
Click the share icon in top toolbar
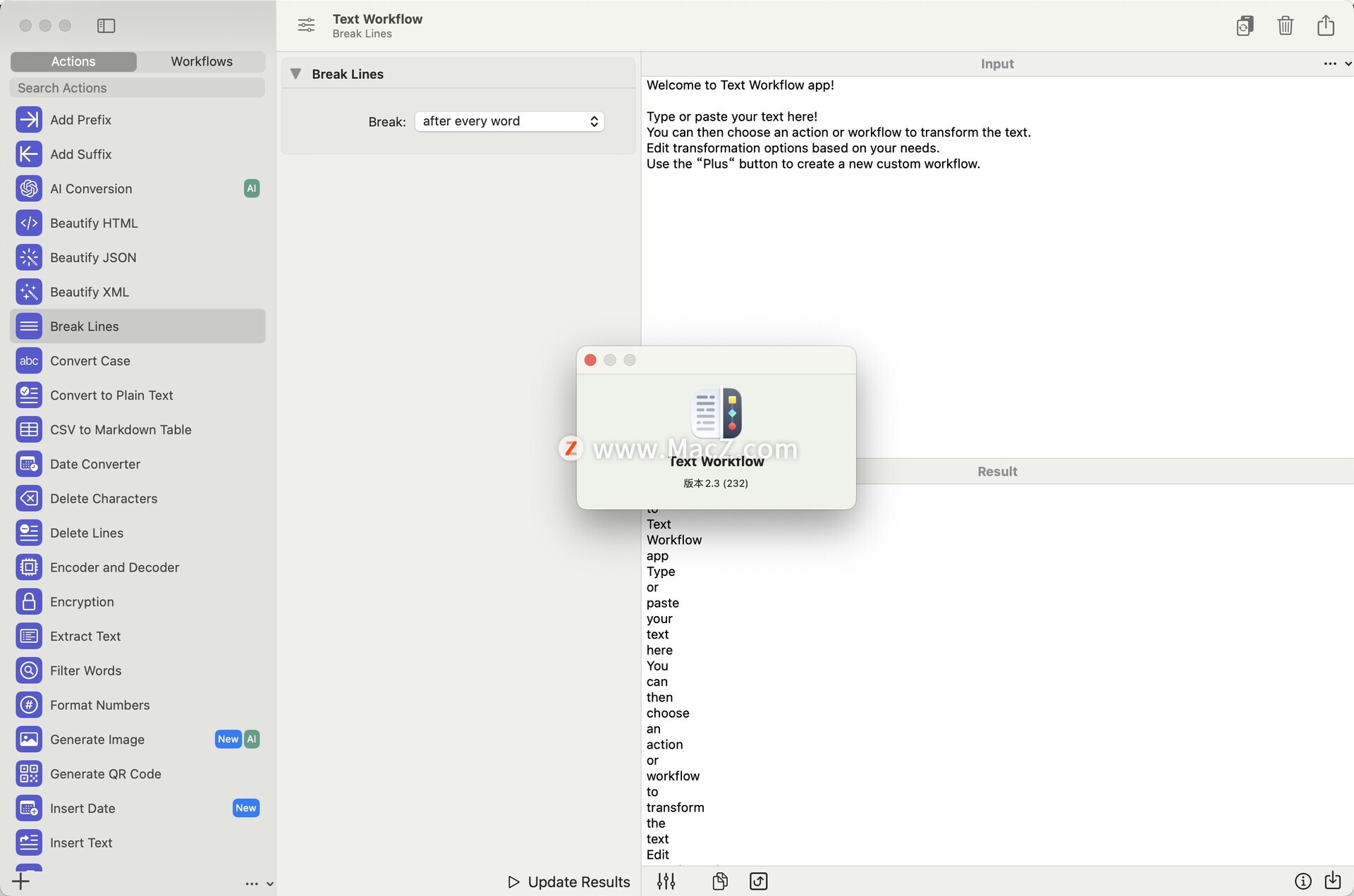(1326, 25)
